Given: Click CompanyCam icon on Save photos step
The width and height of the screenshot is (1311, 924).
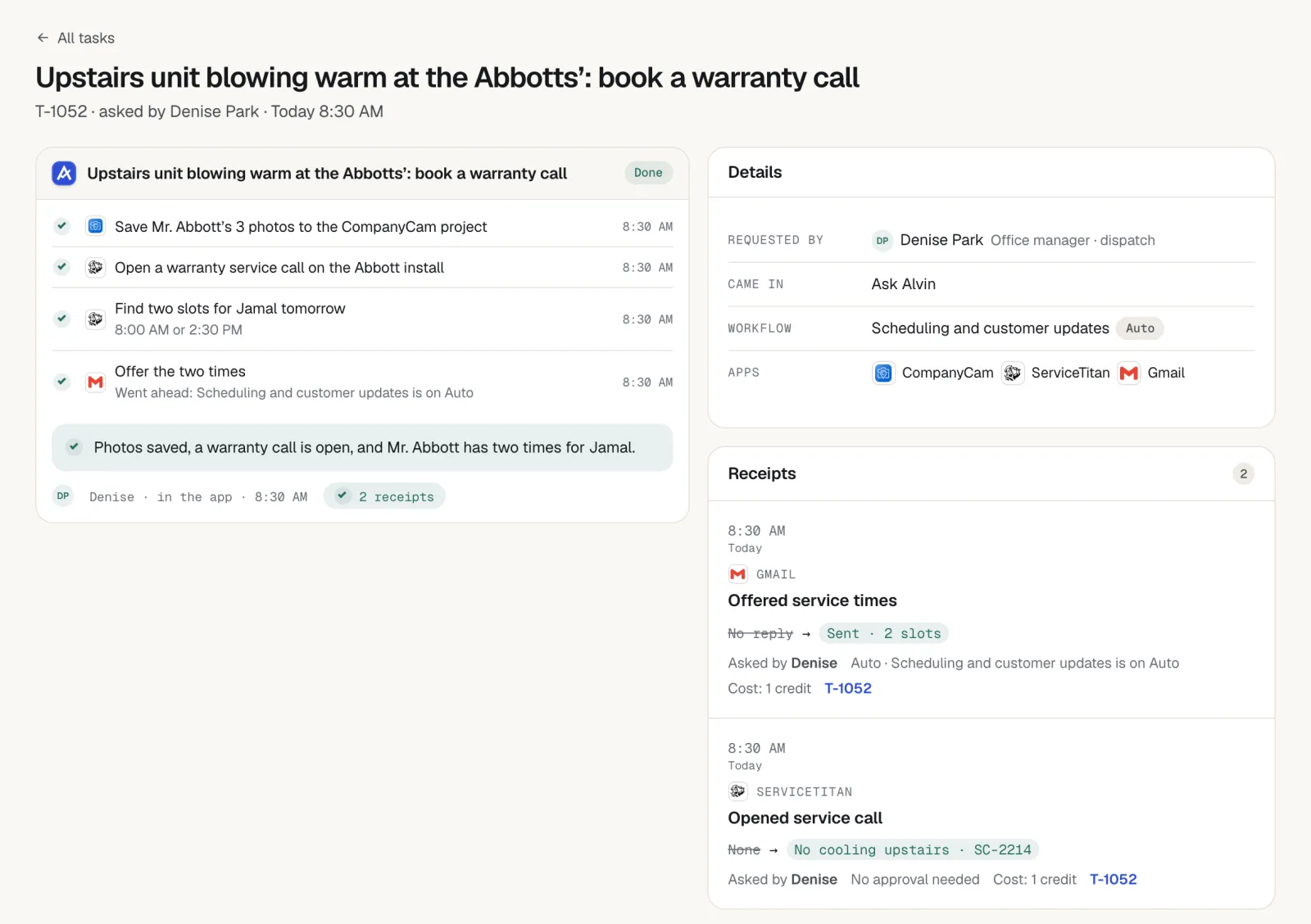Looking at the screenshot, I should tap(96, 226).
